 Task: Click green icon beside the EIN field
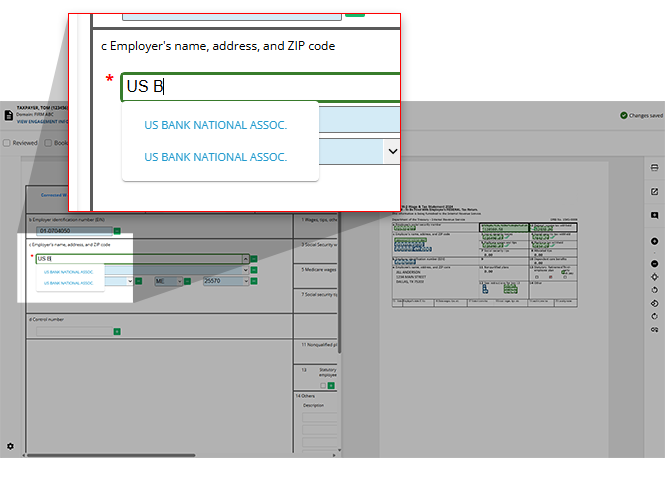(117, 231)
